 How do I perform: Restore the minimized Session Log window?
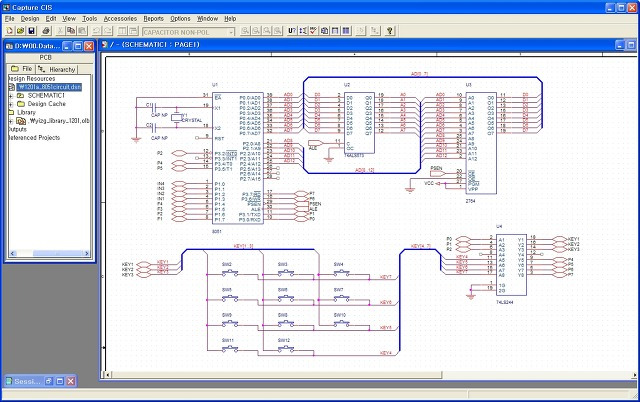[49, 381]
